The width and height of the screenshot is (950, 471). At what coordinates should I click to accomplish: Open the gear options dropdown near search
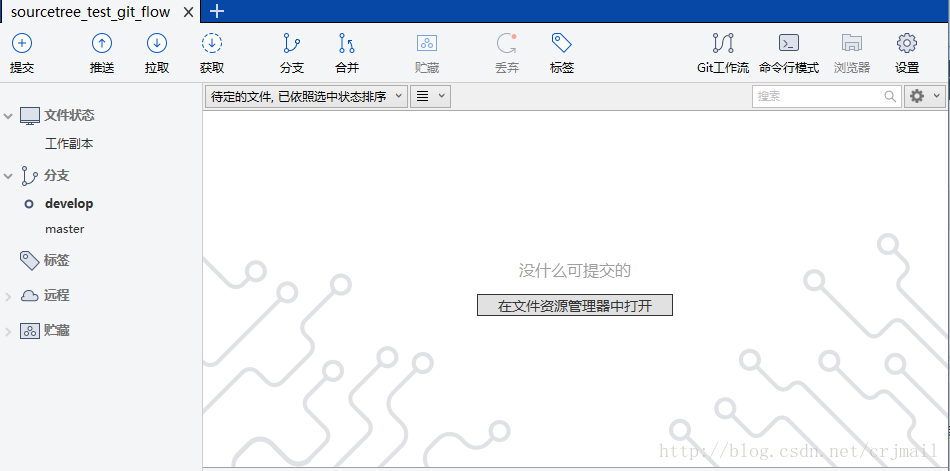[x=925, y=96]
